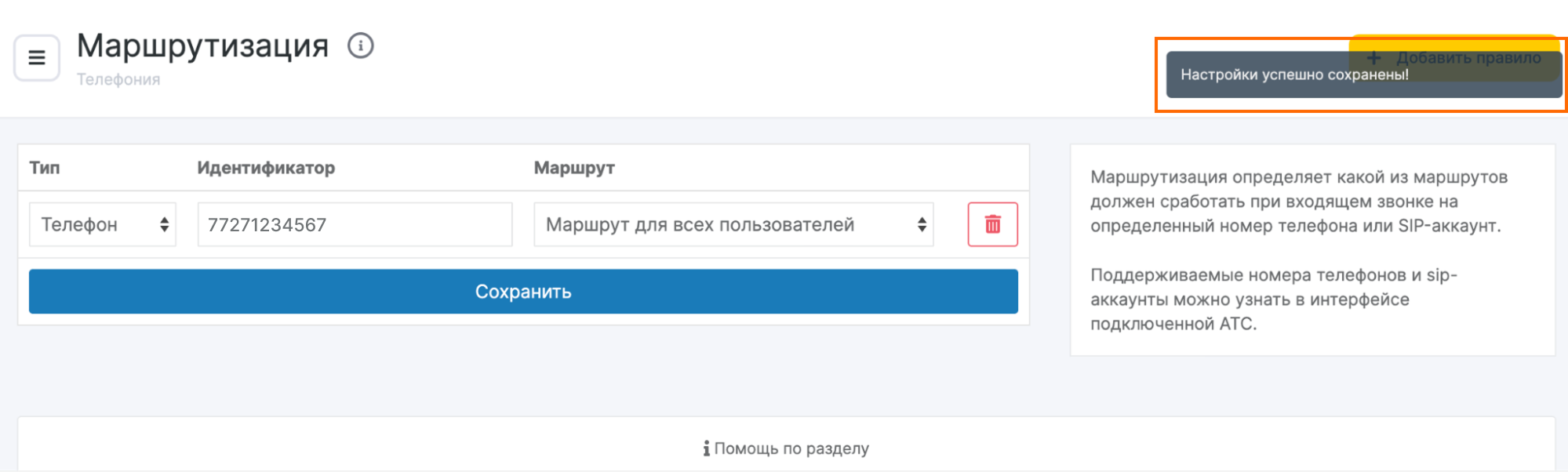Click the plus icon on Добавить правило
The height and width of the screenshot is (472, 1568).
pyautogui.click(x=1373, y=57)
